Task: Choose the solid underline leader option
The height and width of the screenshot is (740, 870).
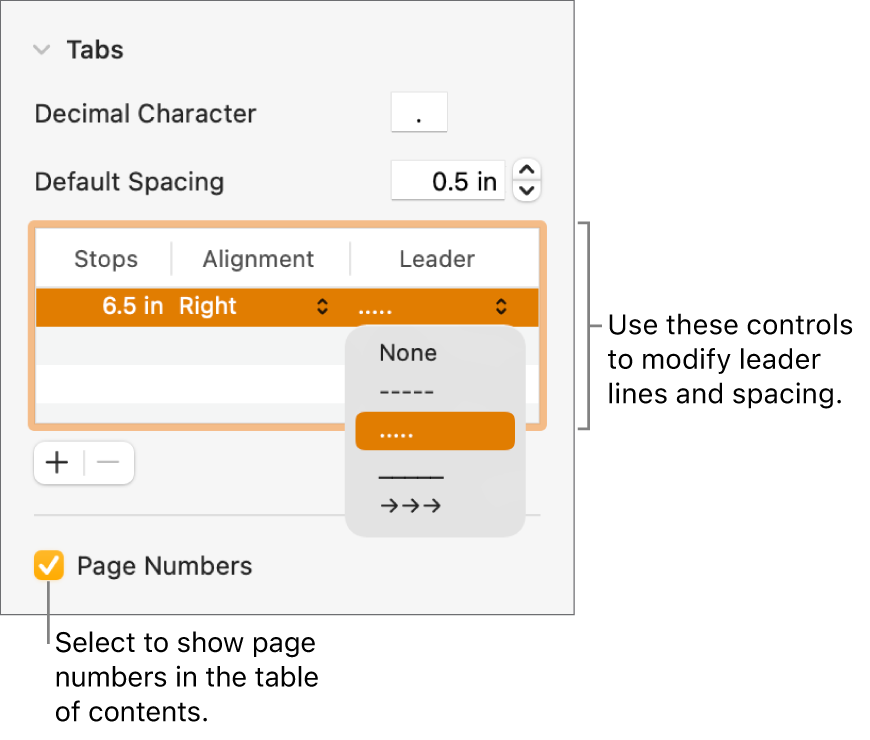Action: click(411, 472)
